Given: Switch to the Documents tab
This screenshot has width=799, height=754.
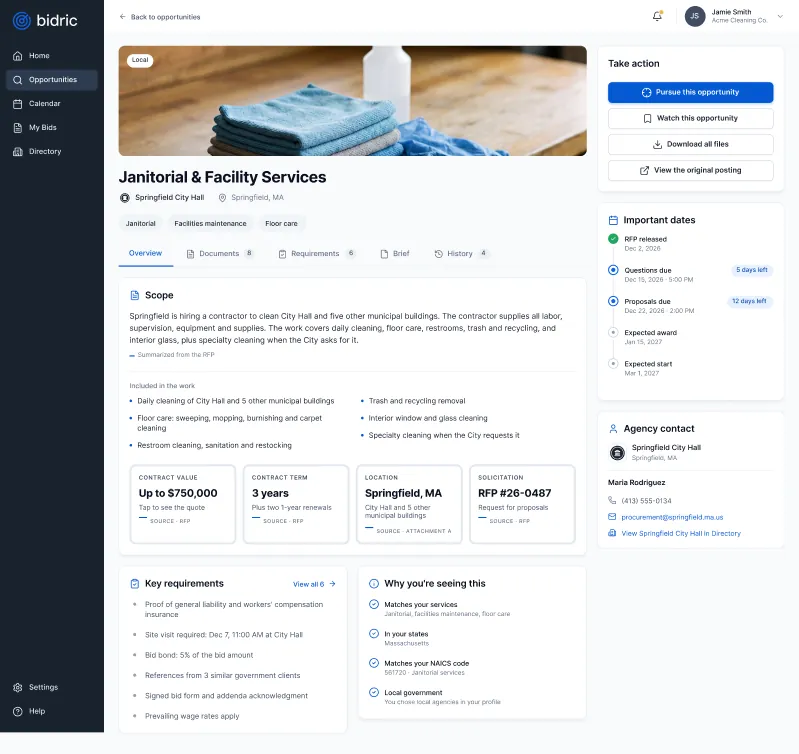Looking at the screenshot, I should [220, 254].
